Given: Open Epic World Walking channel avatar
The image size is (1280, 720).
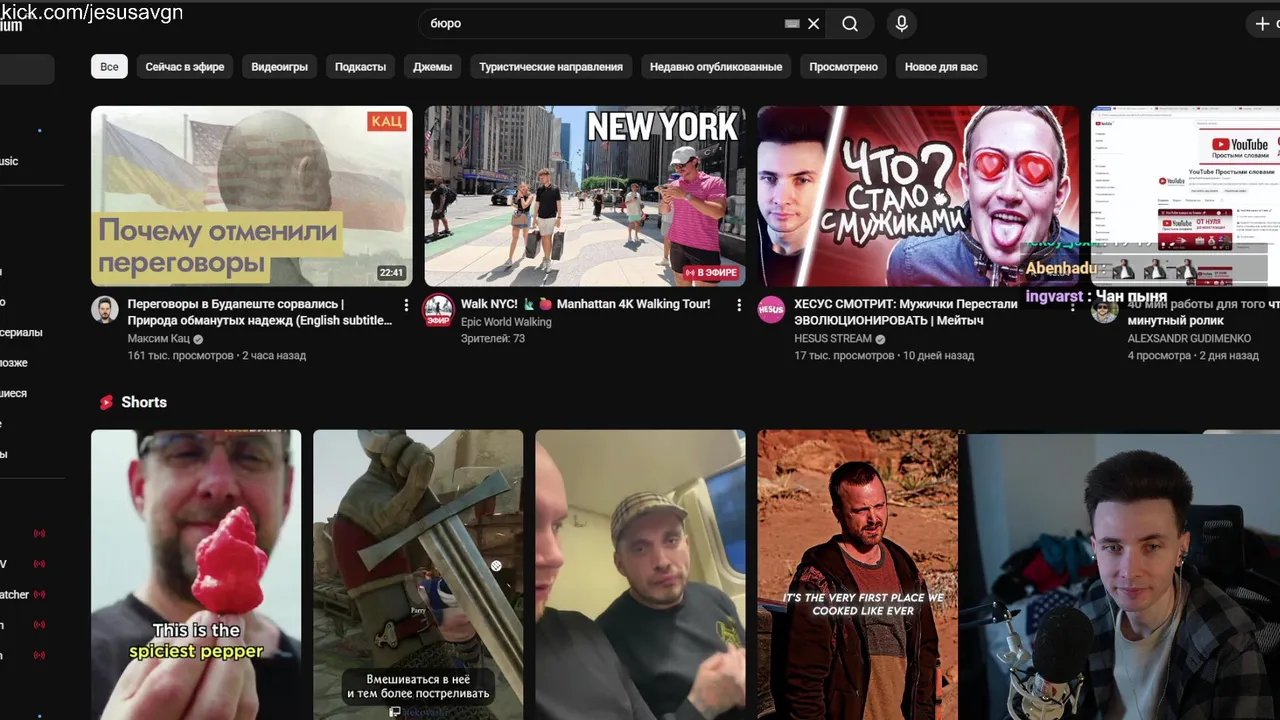Looking at the screenshot, I should tap(438, 309).
